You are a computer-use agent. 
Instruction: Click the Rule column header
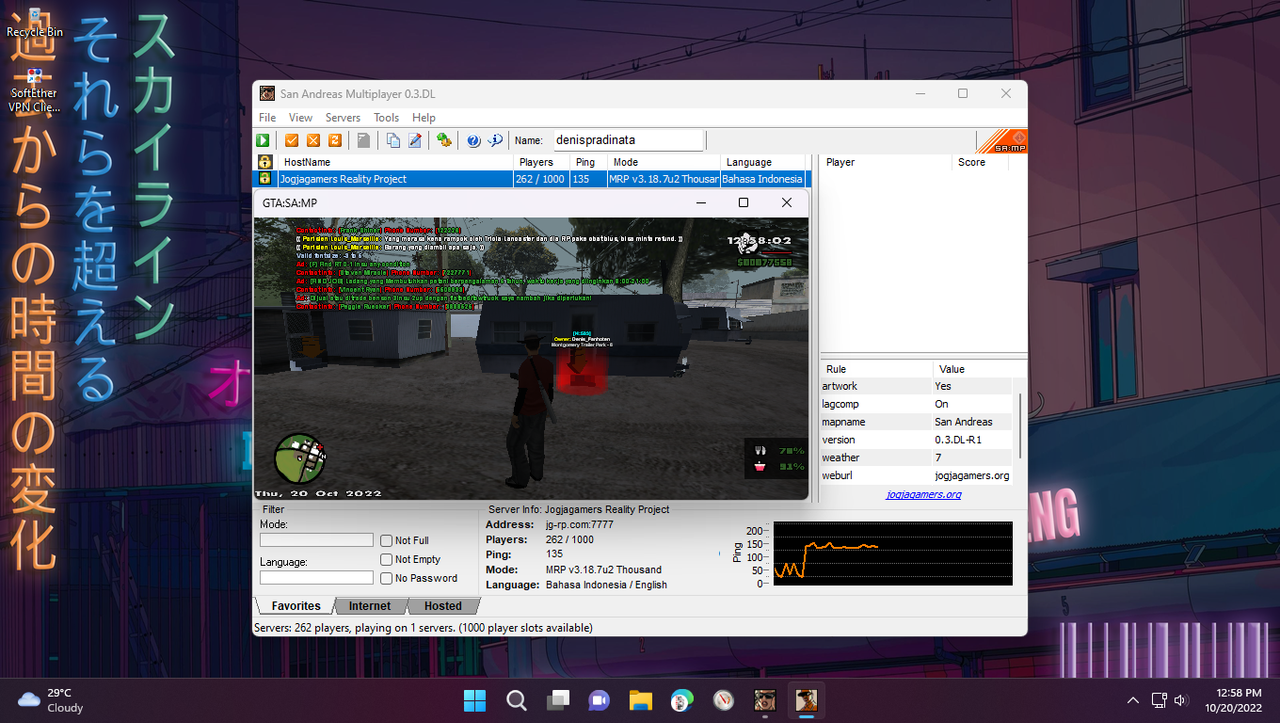(x=876, y=369)
